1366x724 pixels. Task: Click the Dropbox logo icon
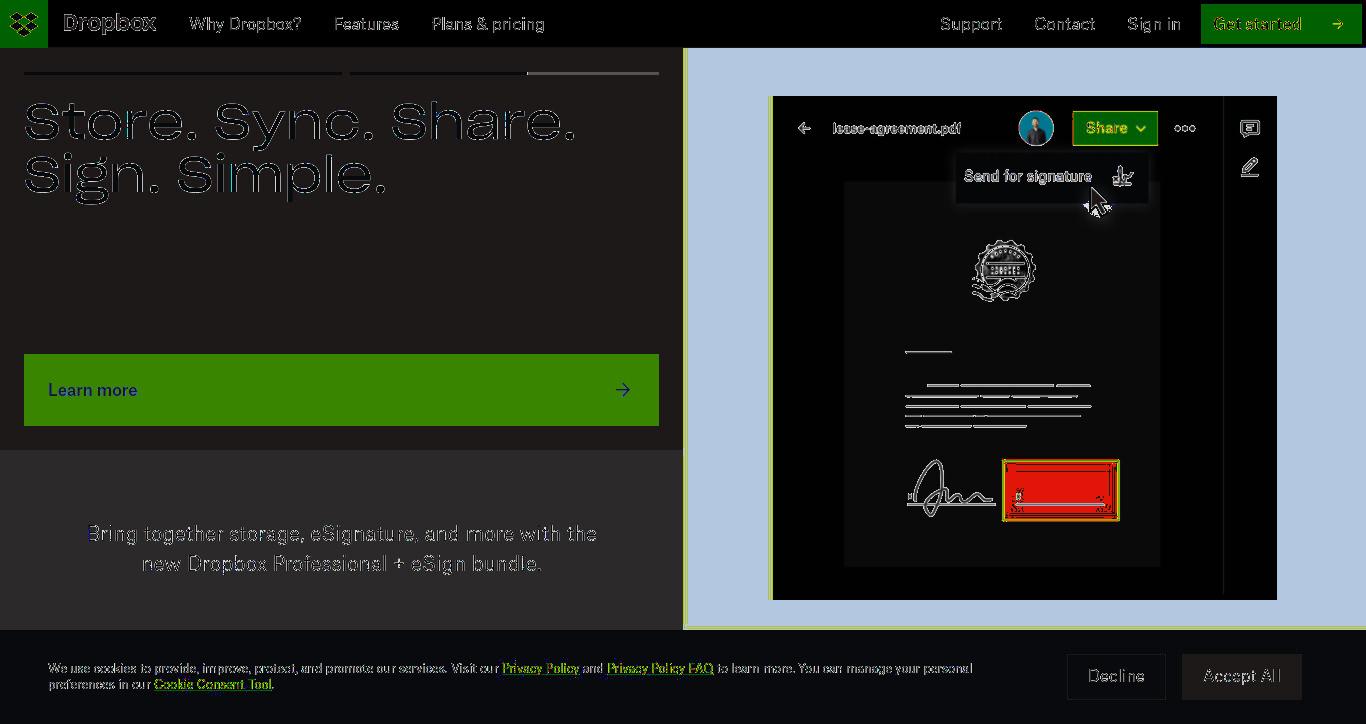(24, 23)
